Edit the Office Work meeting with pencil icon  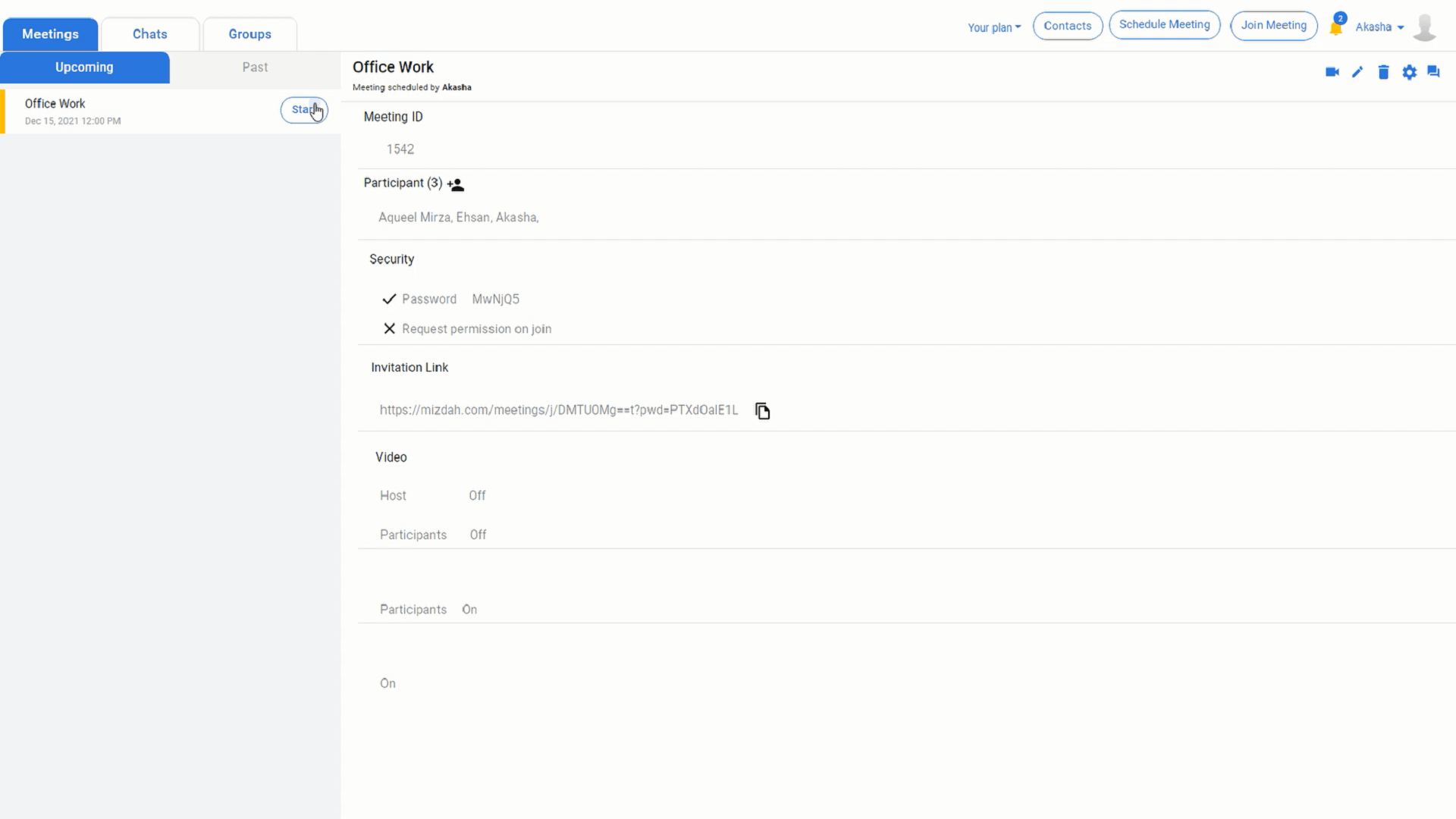[1357, 72]
